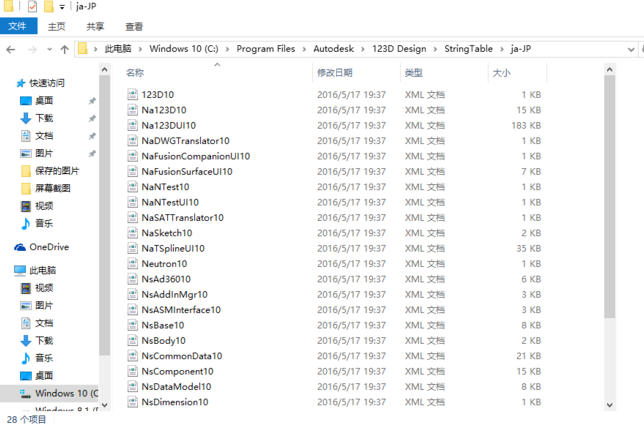Screen dimensions: 644x426
Task: Open the quick access toolbar customize dropdown
Action: click(62, 7)
